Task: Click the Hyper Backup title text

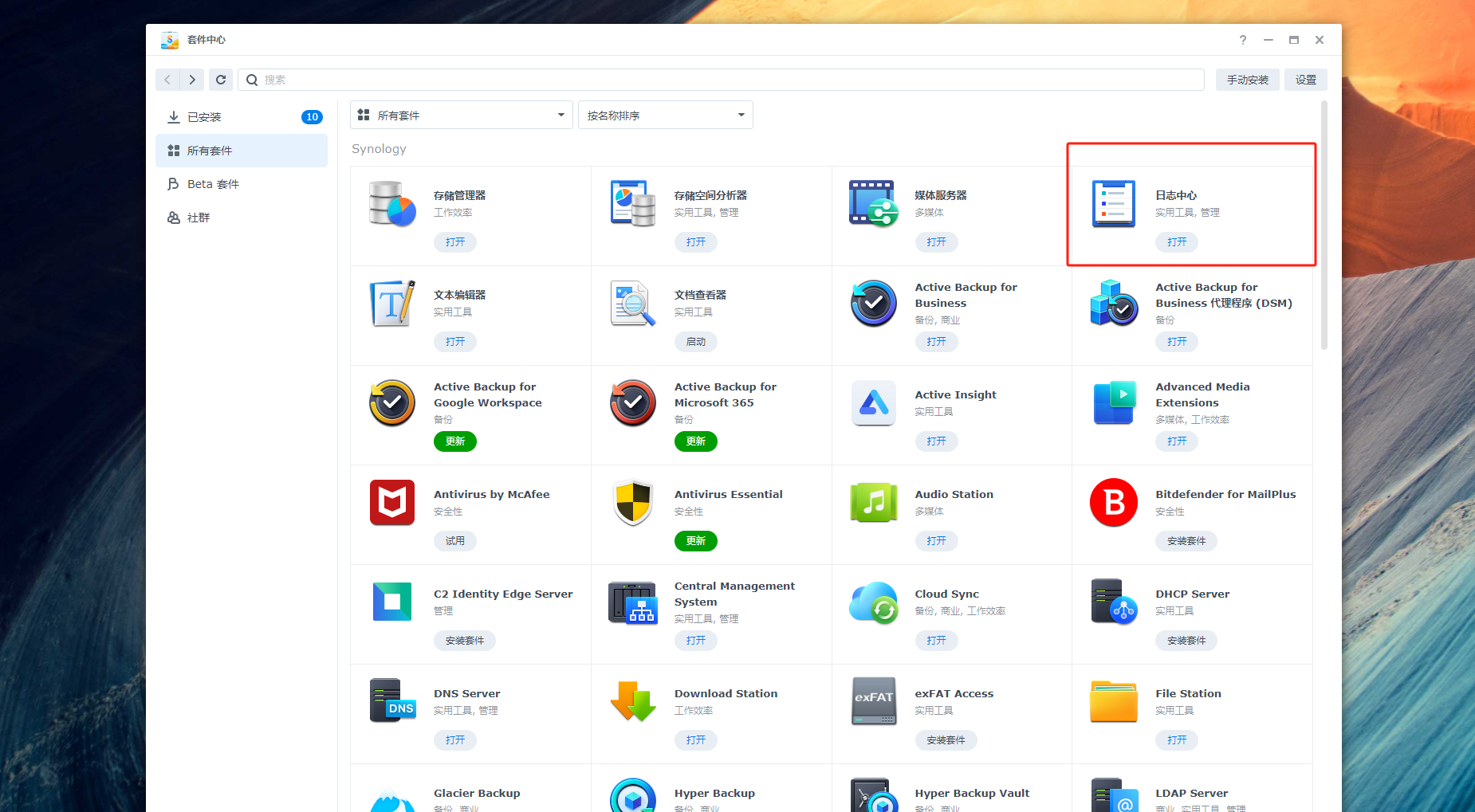Action: 714,794
